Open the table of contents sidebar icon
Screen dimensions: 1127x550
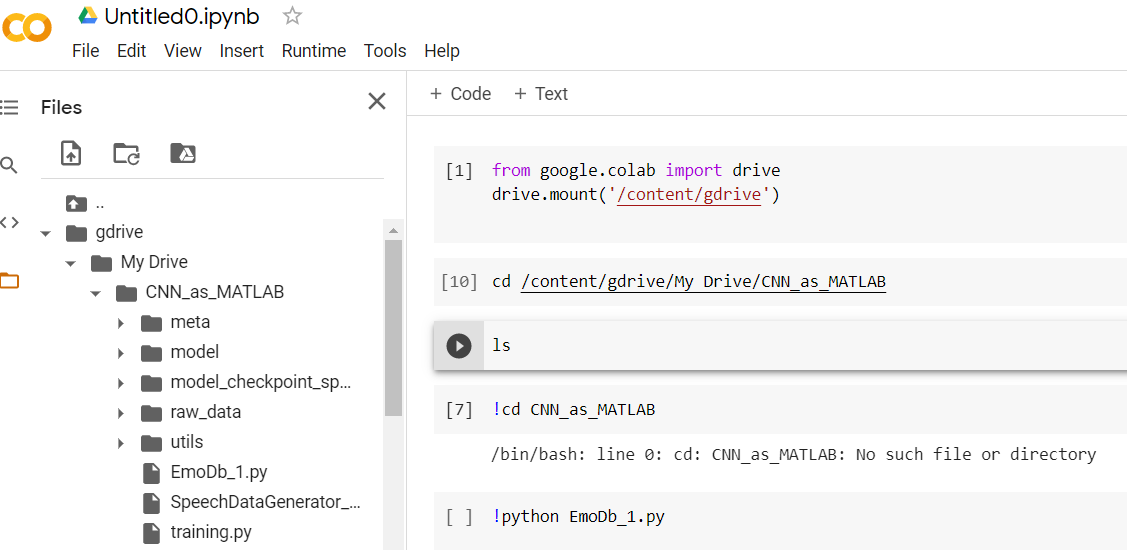(x=9, y=108)
